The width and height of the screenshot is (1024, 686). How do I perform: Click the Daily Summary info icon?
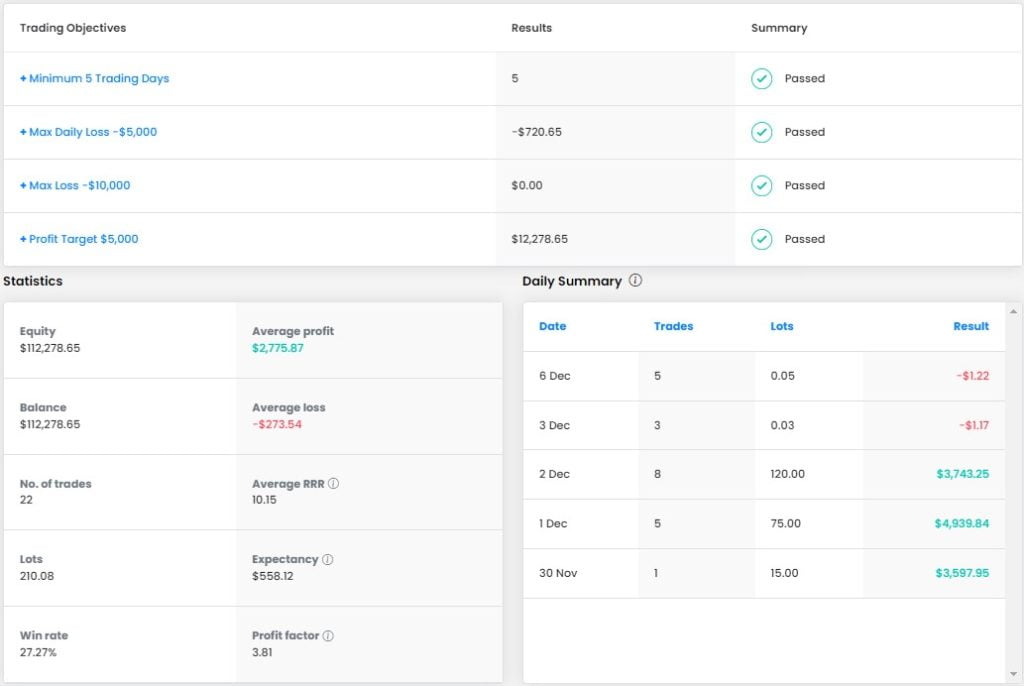coord(635,281)
